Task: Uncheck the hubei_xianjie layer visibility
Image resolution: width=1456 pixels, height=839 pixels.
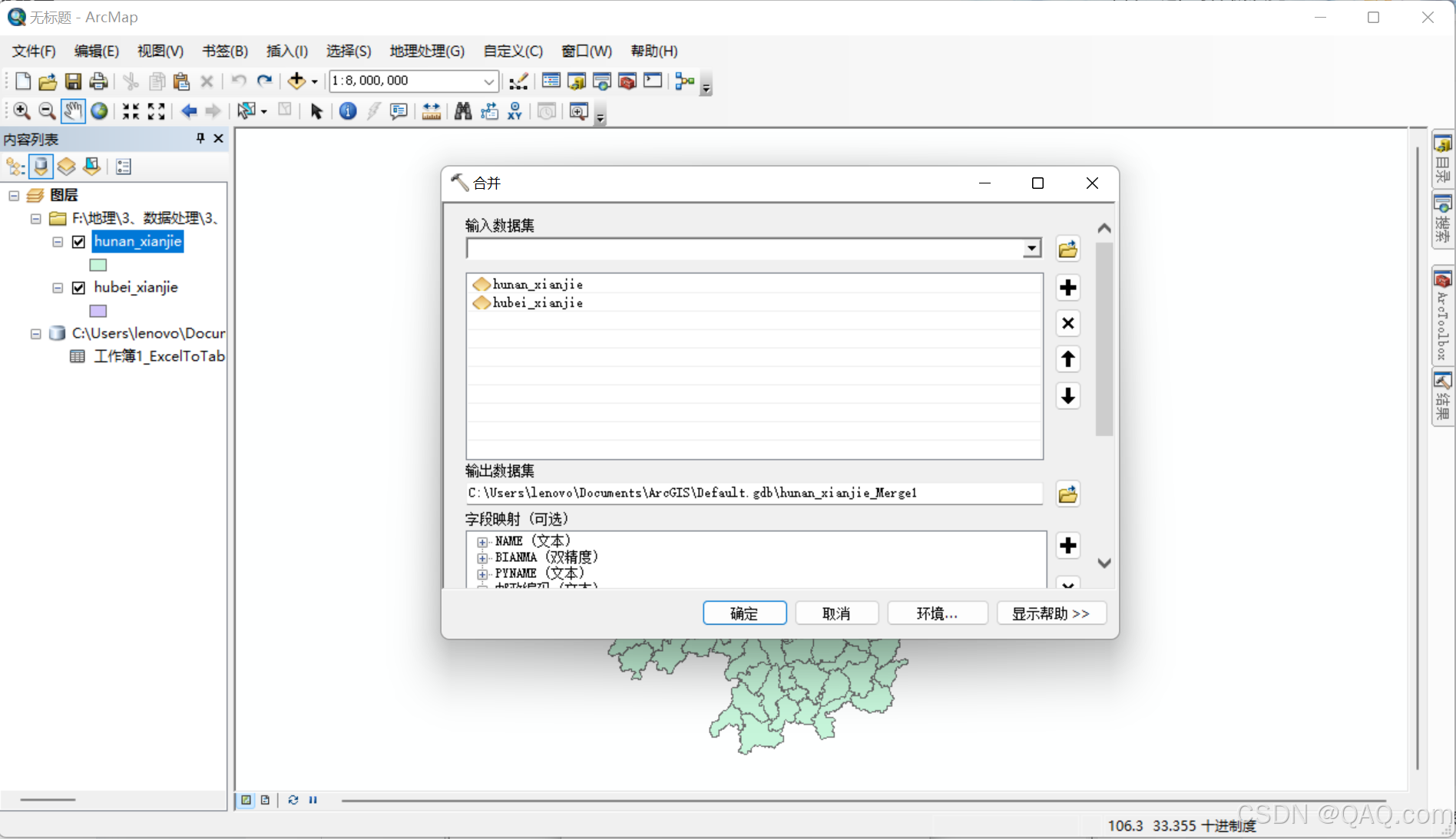Action: click(x=78, y=288)
